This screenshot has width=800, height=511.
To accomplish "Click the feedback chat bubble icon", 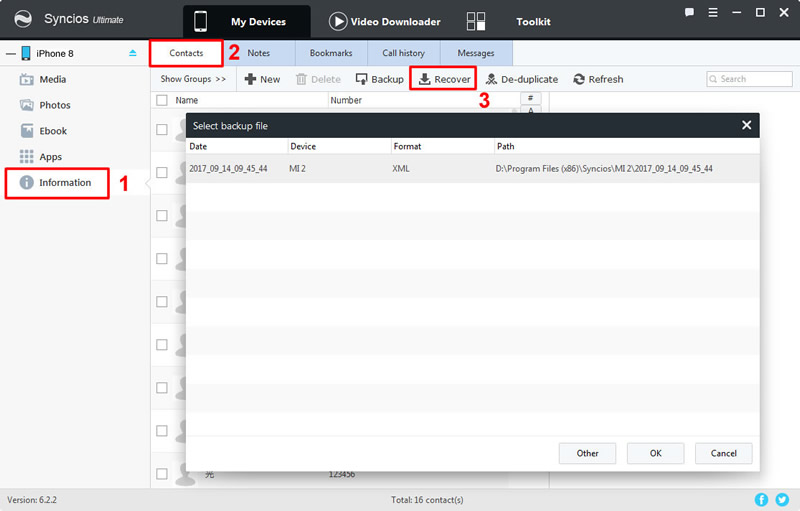I will [689, 13].
